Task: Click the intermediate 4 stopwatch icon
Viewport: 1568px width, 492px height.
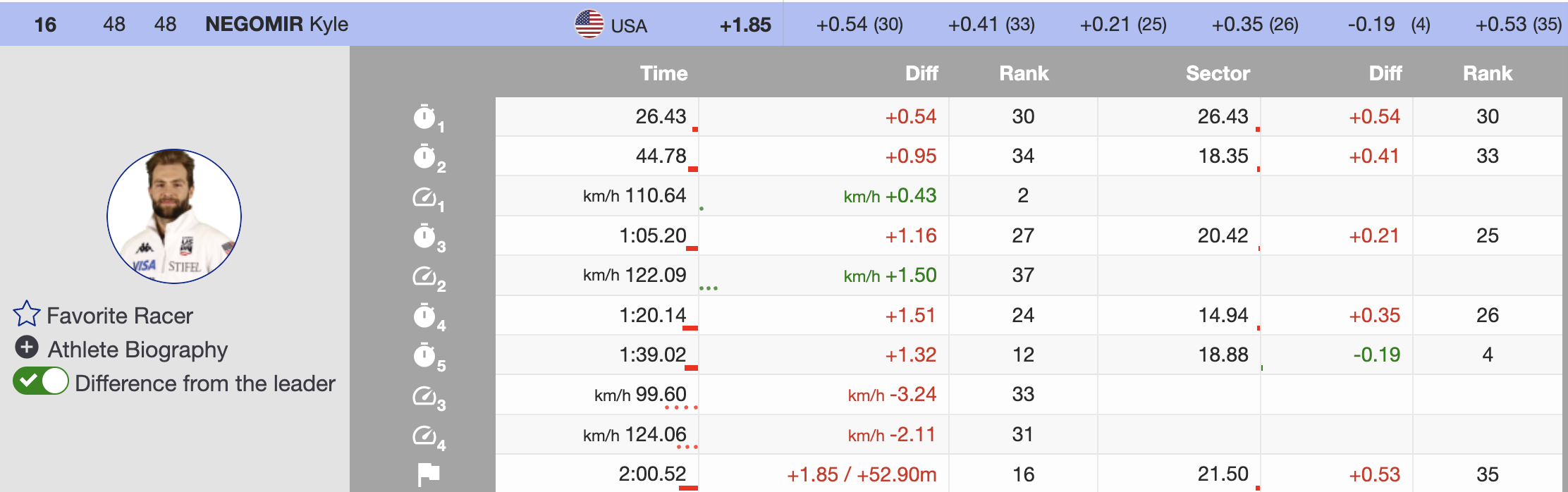Action: pos(425,316)
